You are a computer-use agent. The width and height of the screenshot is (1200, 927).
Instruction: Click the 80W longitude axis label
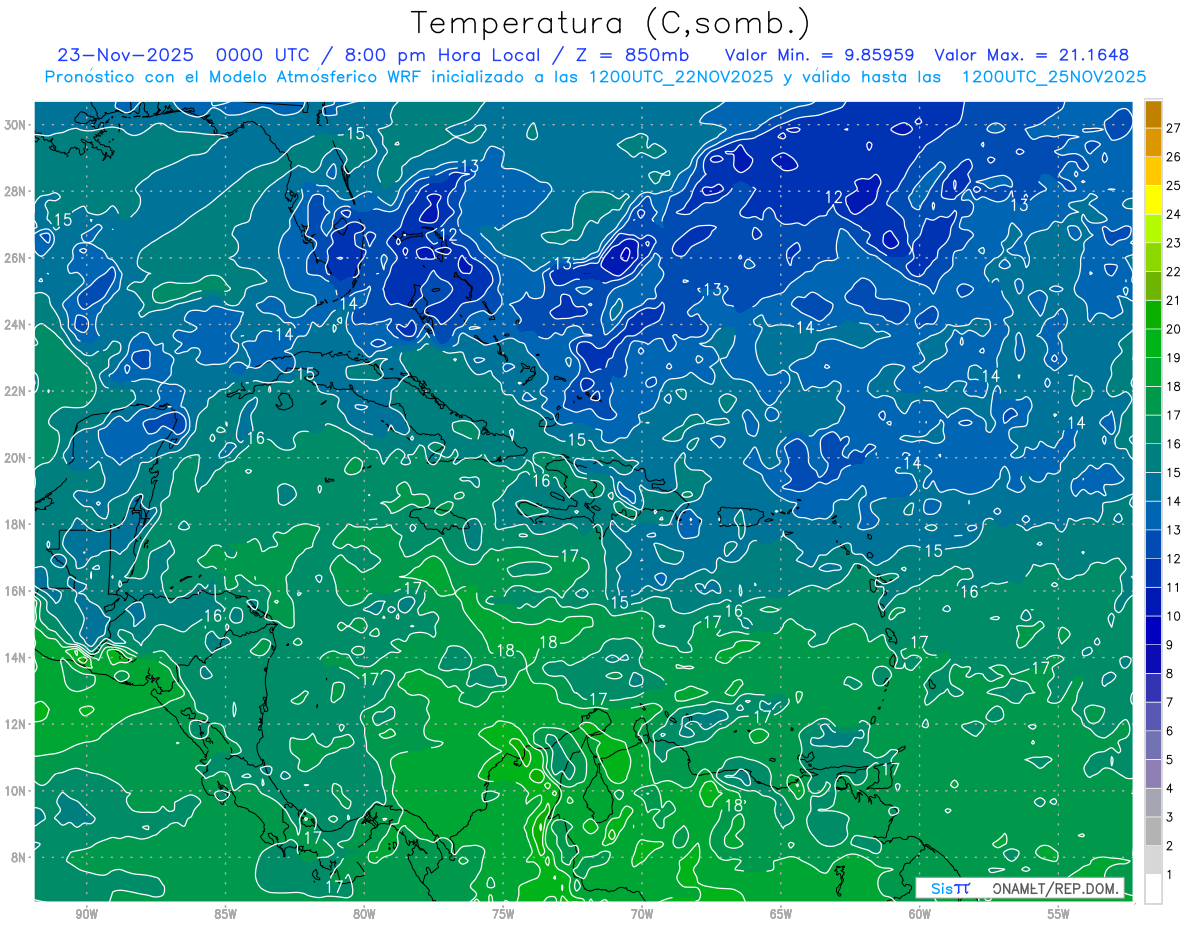(364, 914)
